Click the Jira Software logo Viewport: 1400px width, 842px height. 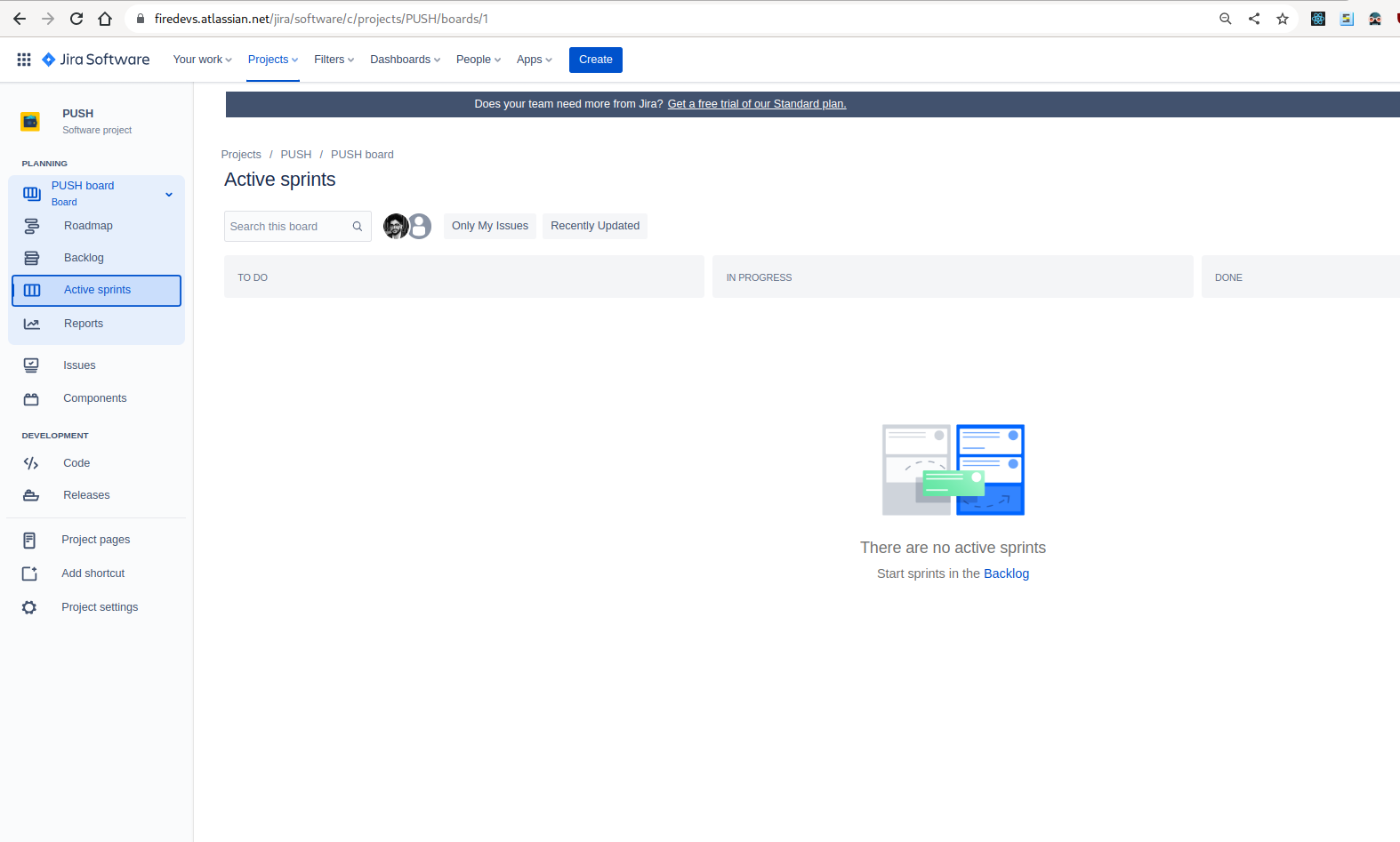click(x=96, y=60)
